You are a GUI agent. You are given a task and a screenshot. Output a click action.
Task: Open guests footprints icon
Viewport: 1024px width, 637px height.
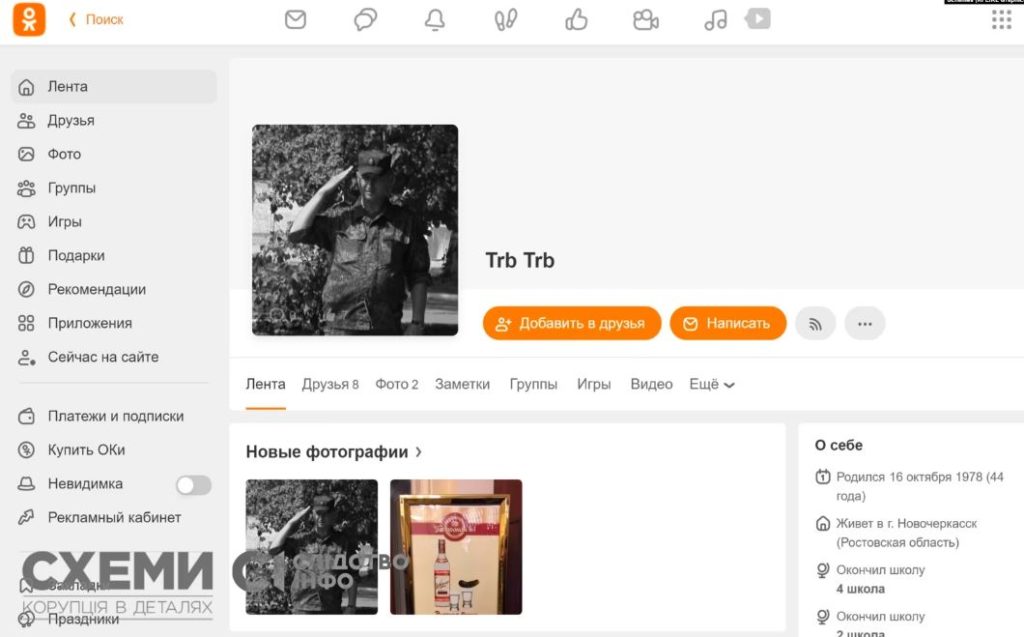tap(505, 20)
